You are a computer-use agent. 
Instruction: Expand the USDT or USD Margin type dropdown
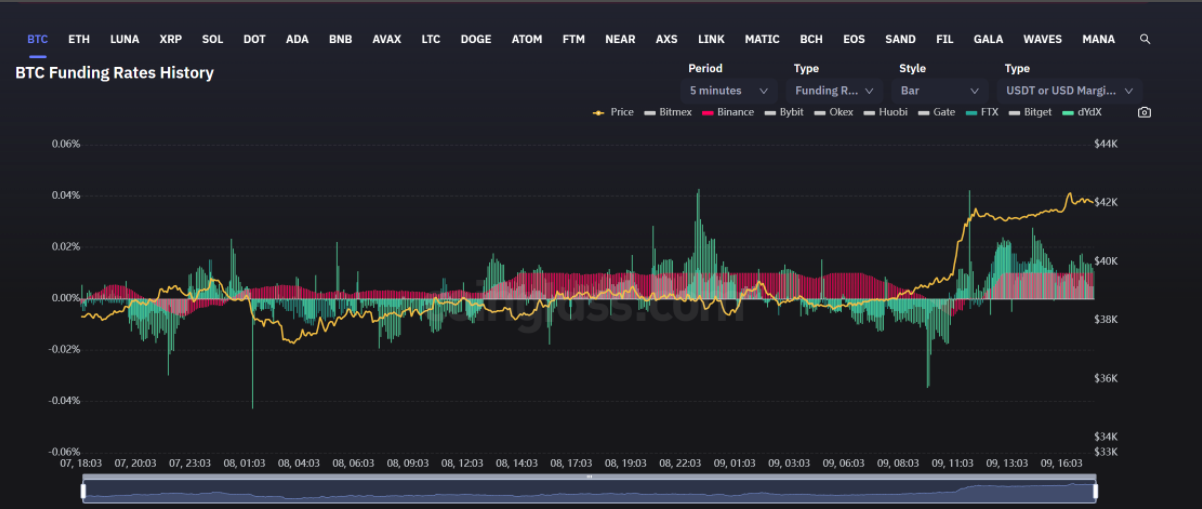1070,90
